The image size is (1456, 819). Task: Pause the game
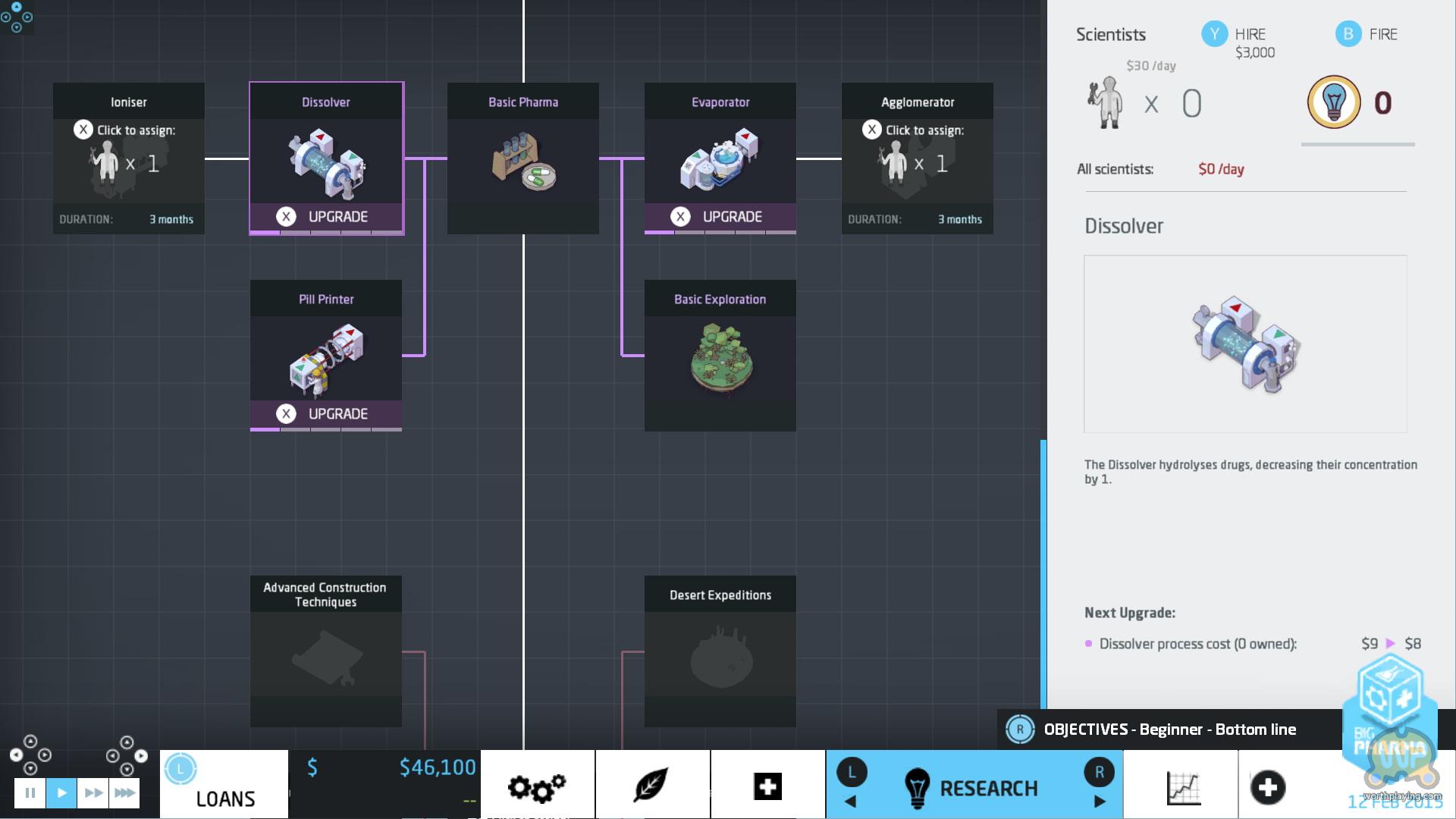(30, 793)
